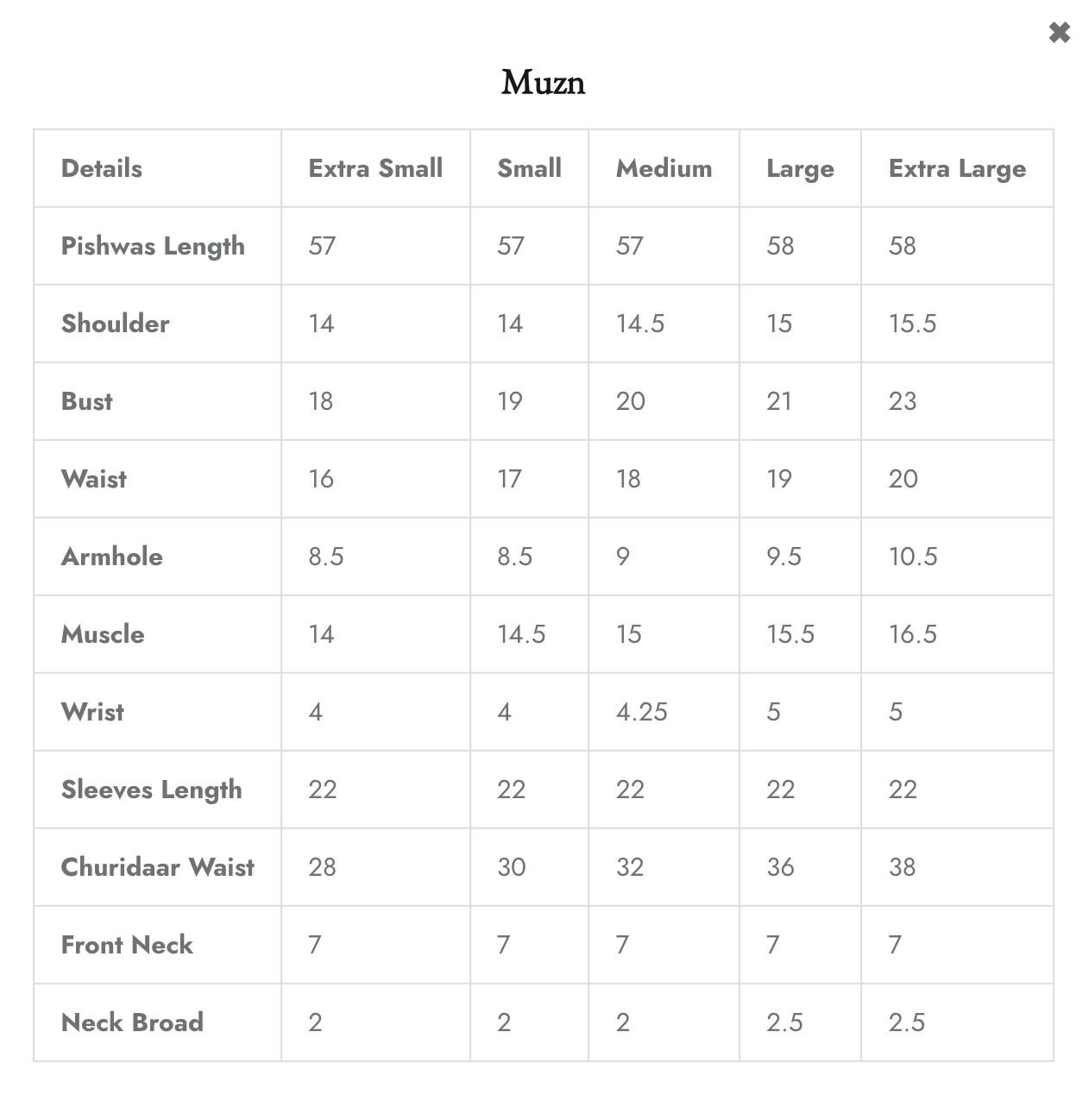
Task: Click the Large column header
Action: point(800,169)
